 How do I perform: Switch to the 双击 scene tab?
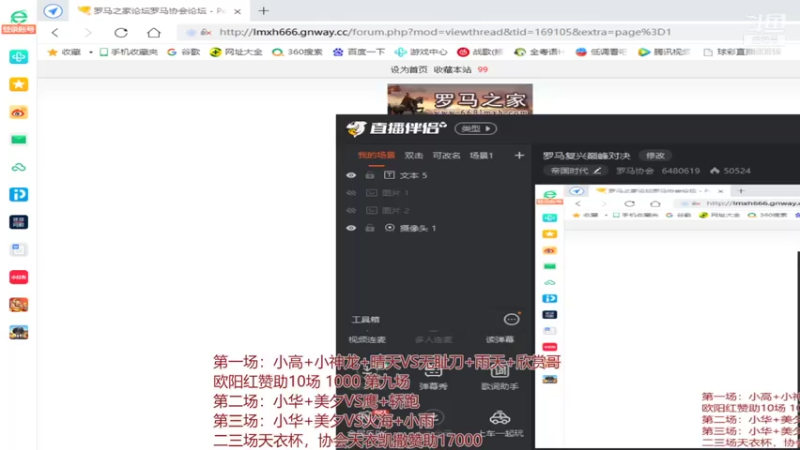click(413, 156)
